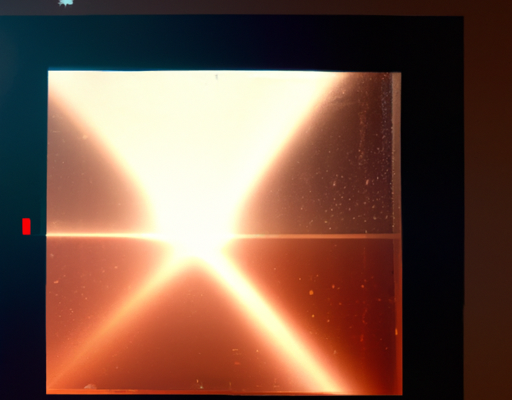Click the speckled dusty area in upper right
The image size is (512, 400).
[x=360, y=160]
